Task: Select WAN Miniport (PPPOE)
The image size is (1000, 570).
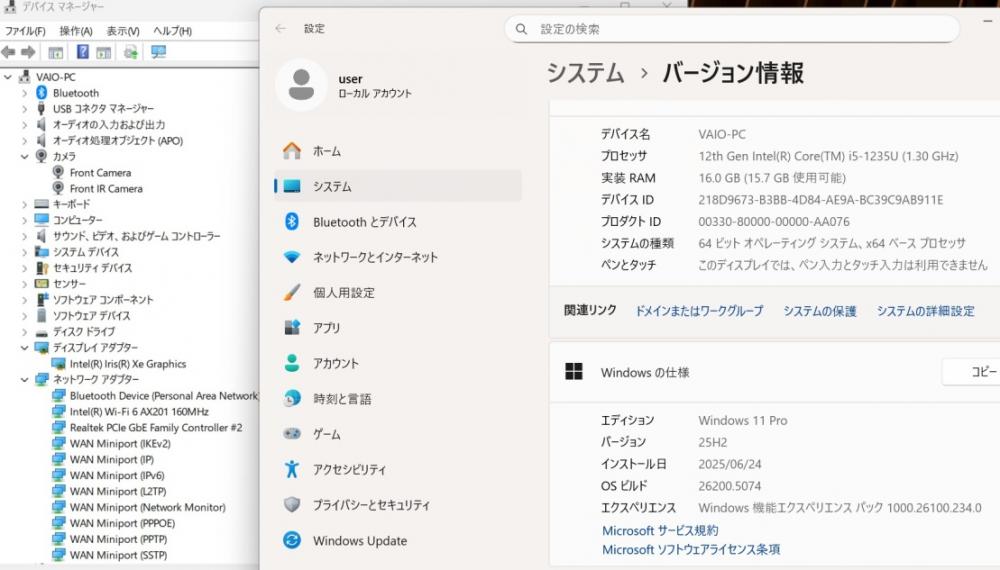Action: tap(122, 523)
